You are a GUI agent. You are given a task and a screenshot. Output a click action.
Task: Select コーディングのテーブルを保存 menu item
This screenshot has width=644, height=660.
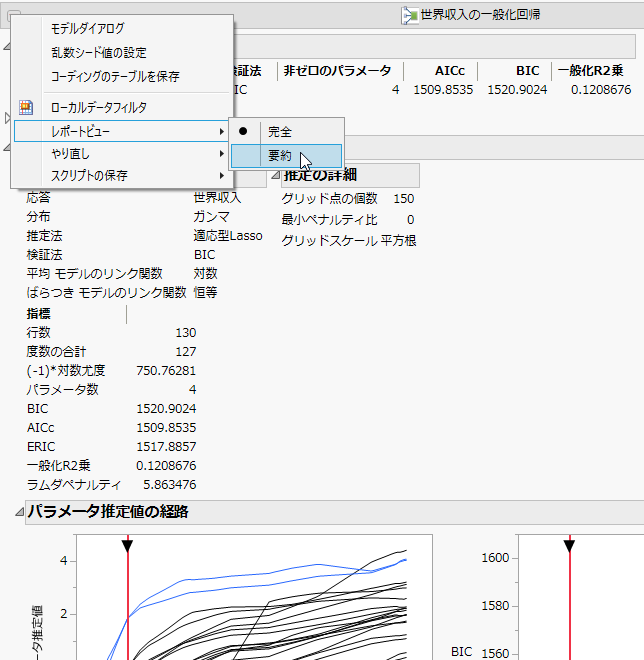coord(115,76)
